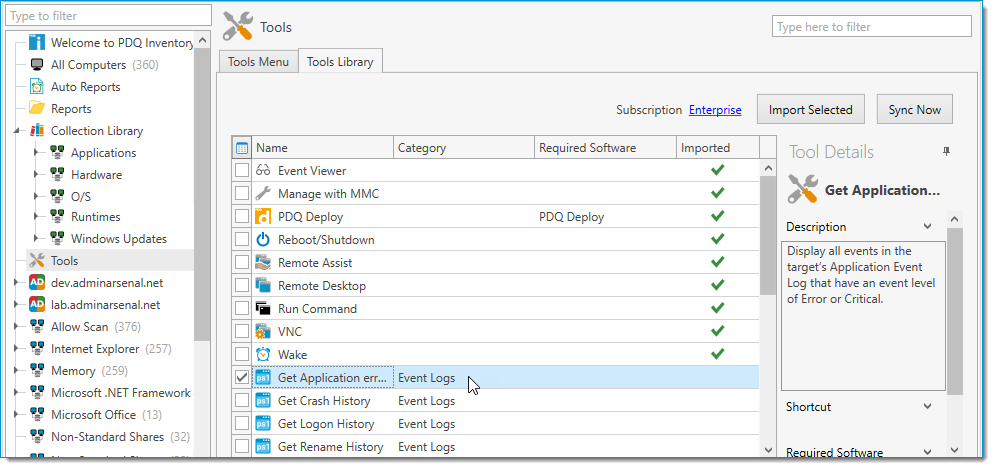Image resolution: width=993 pixels, height=468 pixels.
Task: Click the Event Viewer glasses icon
Action: coord(263,171)
